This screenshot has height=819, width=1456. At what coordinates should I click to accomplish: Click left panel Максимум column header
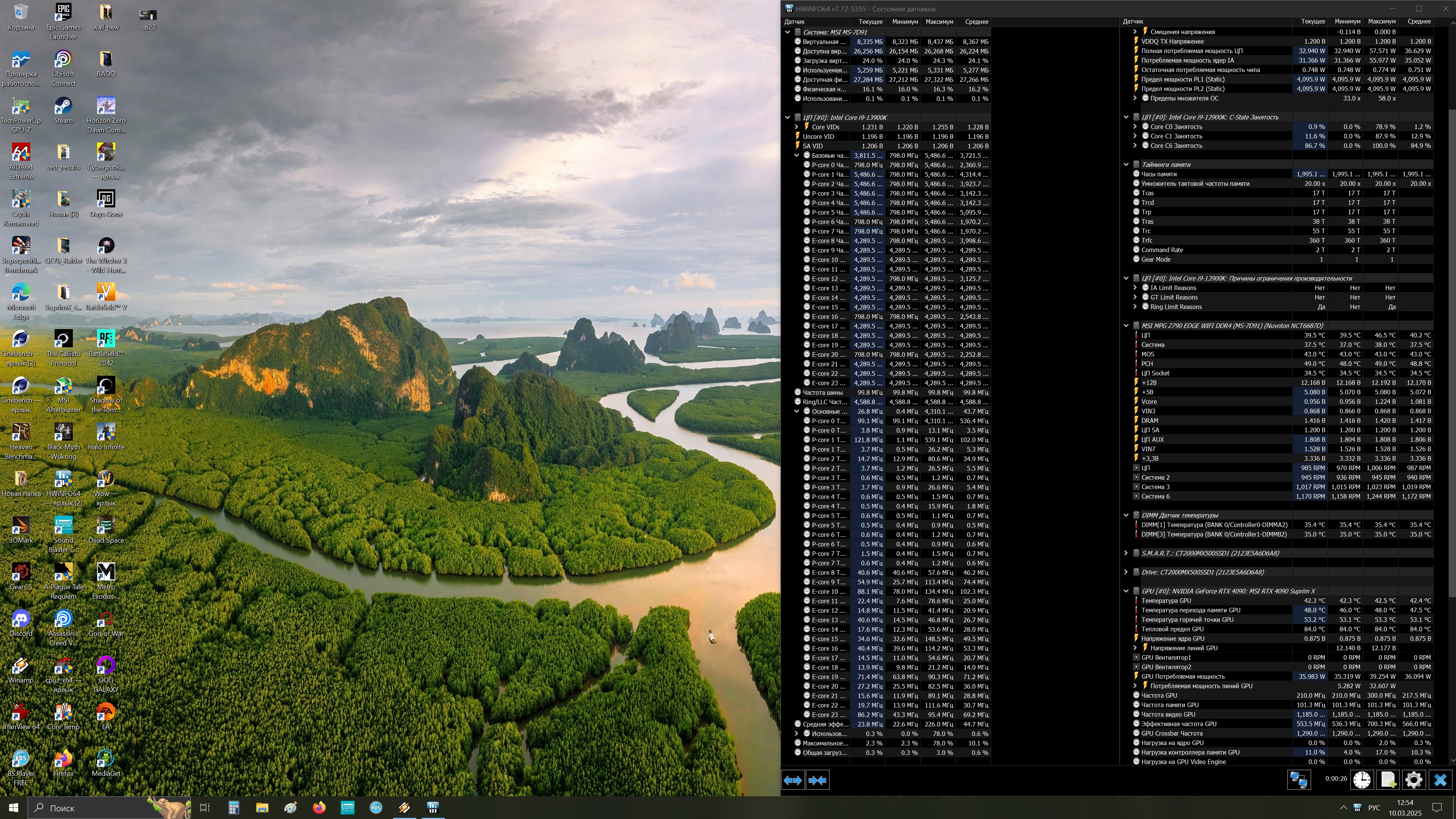pos(939,22)
